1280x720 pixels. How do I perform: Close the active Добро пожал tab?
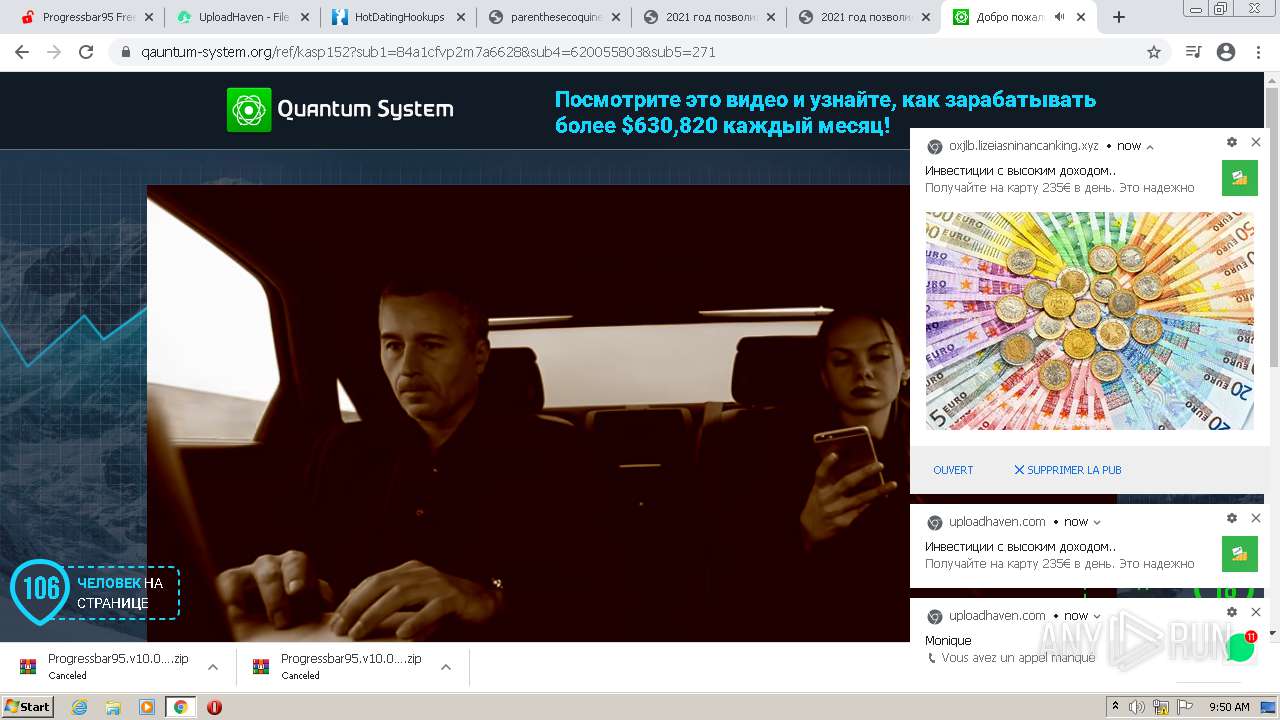(x=1081, y=17)
